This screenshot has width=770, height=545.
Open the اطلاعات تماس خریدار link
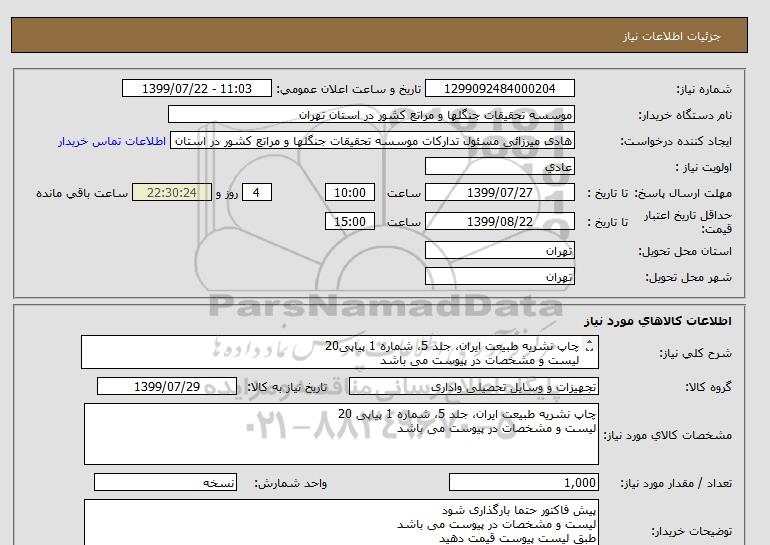112,141
